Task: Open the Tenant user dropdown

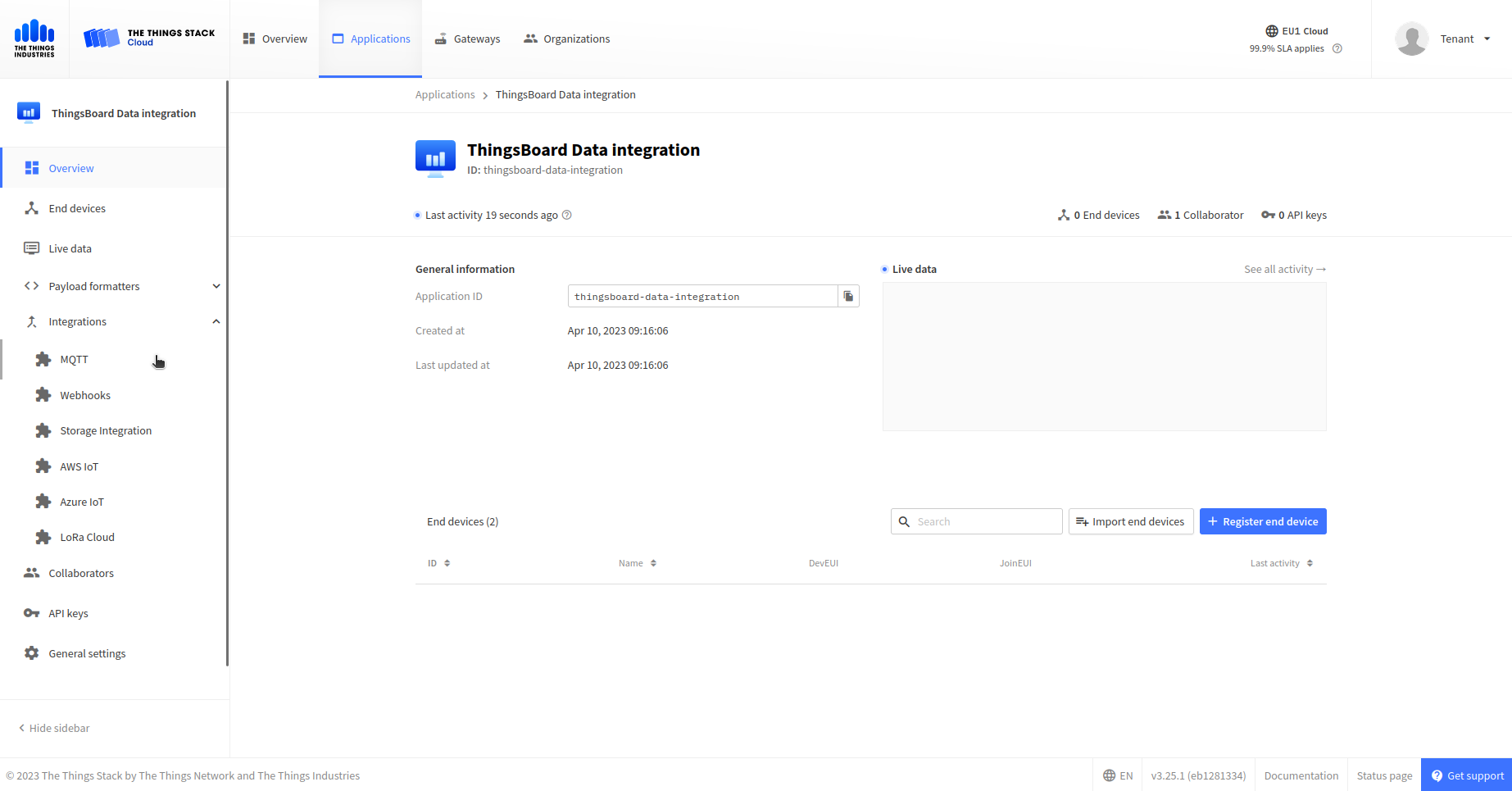Action: click(x=1464, y=39)
